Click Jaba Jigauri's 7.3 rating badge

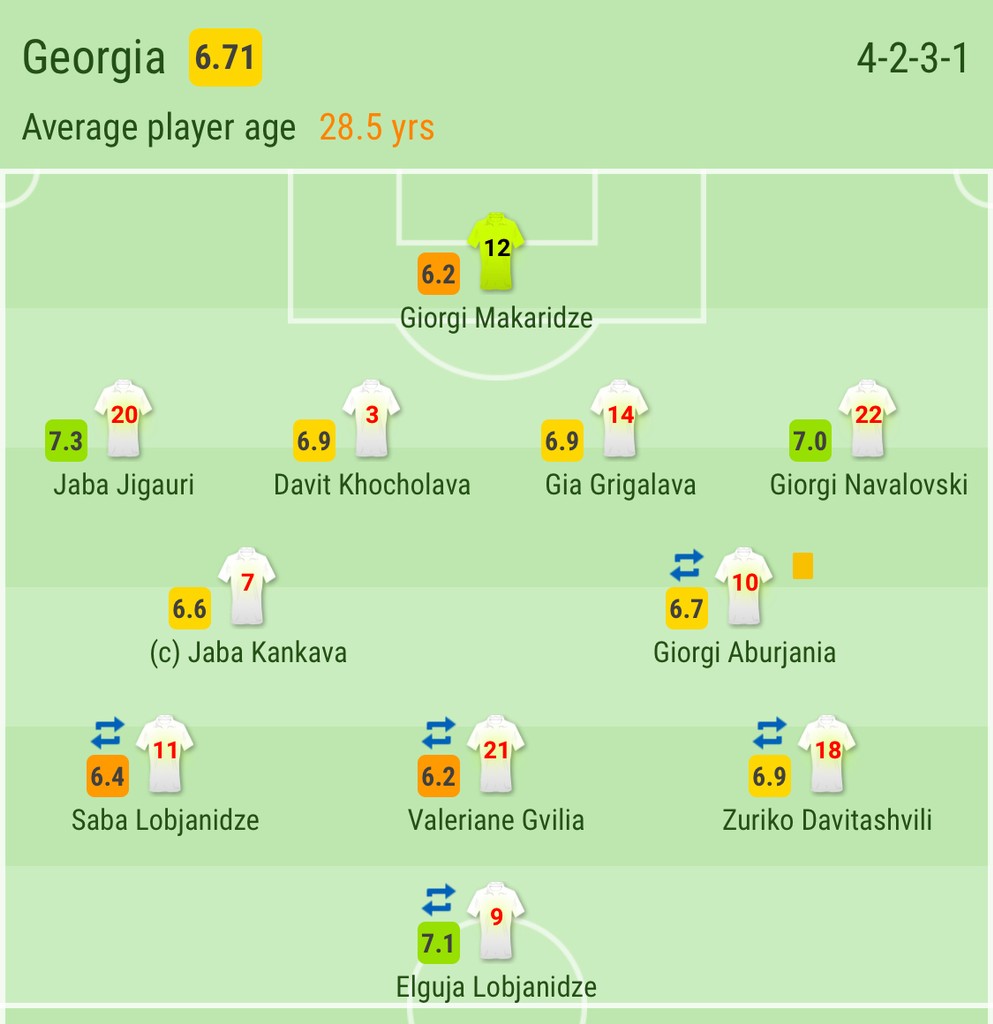click(66, 441)
